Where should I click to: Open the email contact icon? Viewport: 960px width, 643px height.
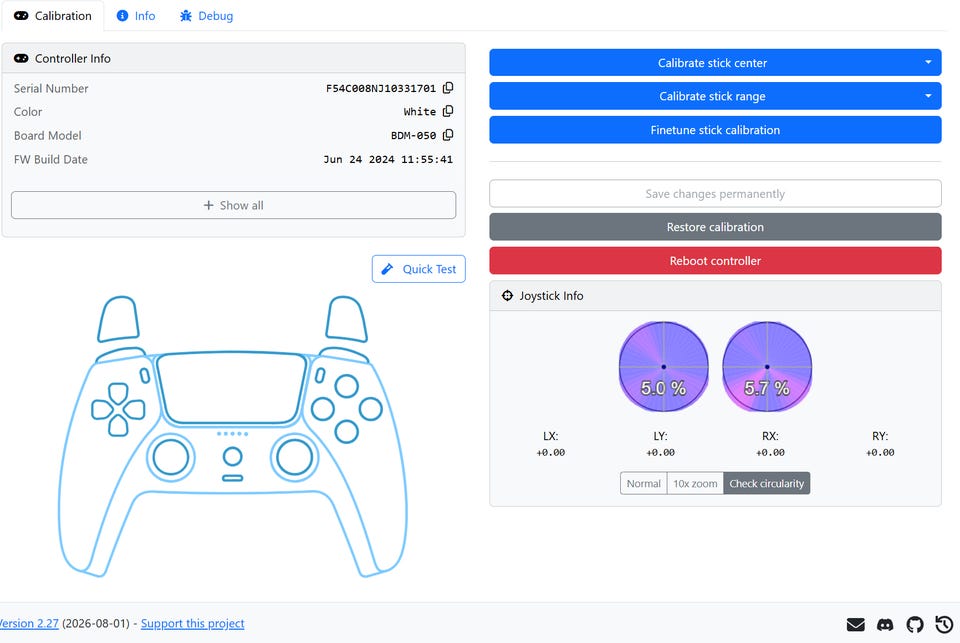(855, 624)
